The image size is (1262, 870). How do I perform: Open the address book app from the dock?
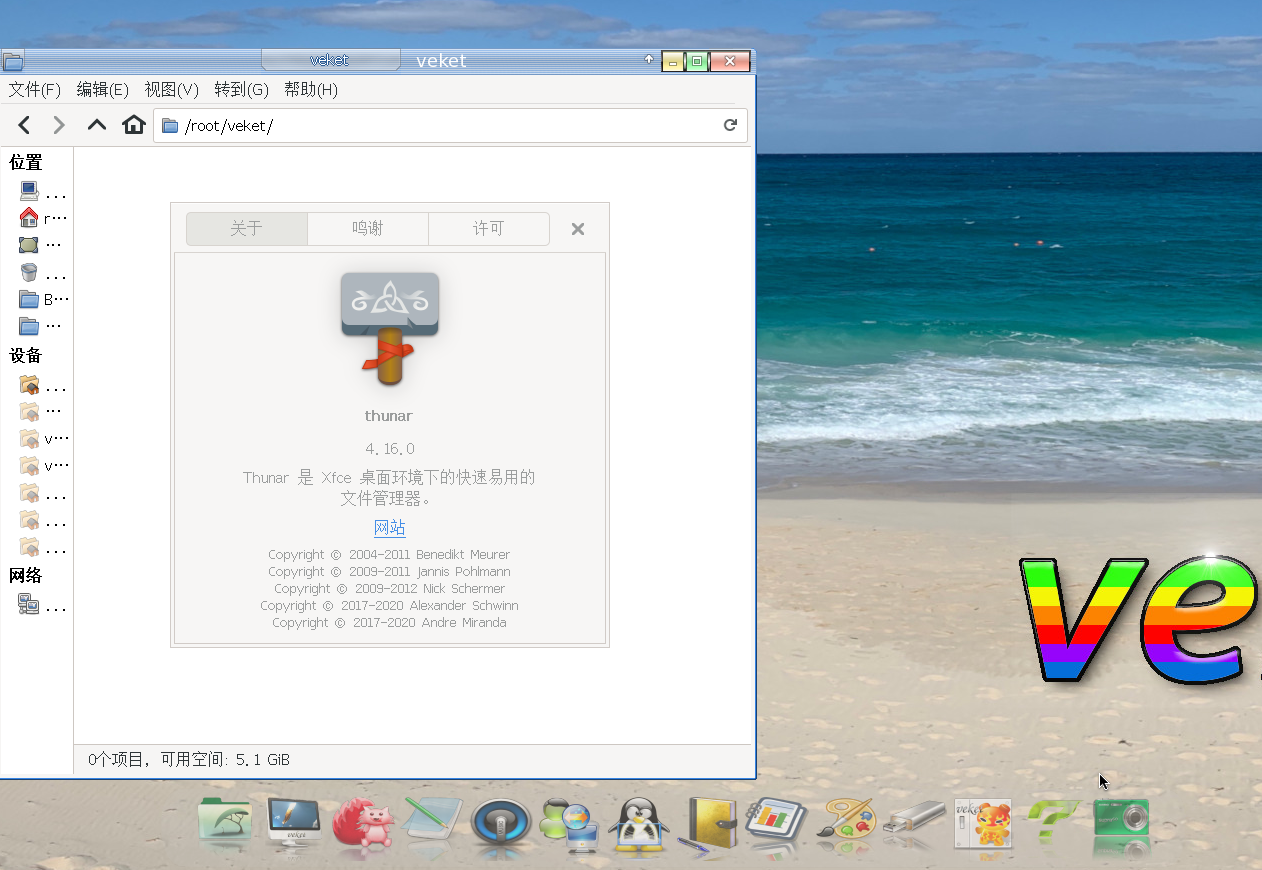[708, 823]
